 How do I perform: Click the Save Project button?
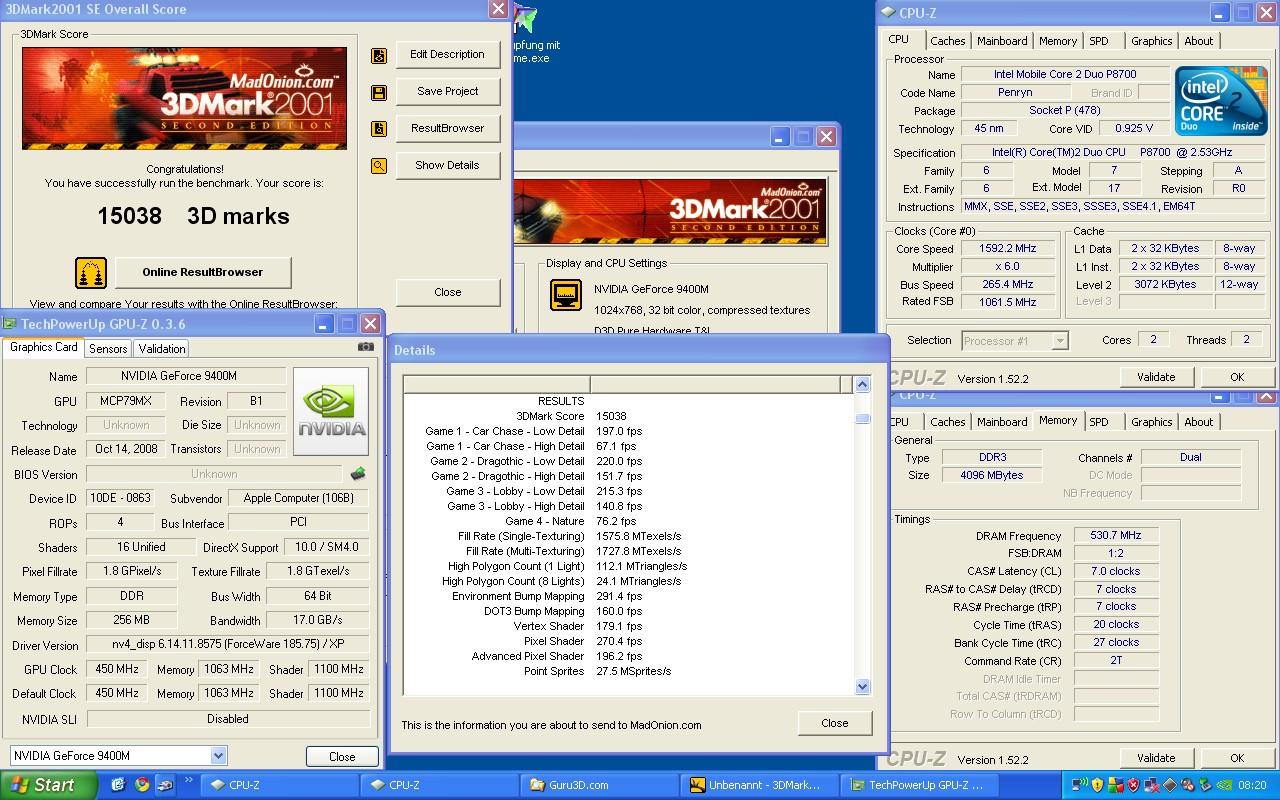tap(447, 92)
